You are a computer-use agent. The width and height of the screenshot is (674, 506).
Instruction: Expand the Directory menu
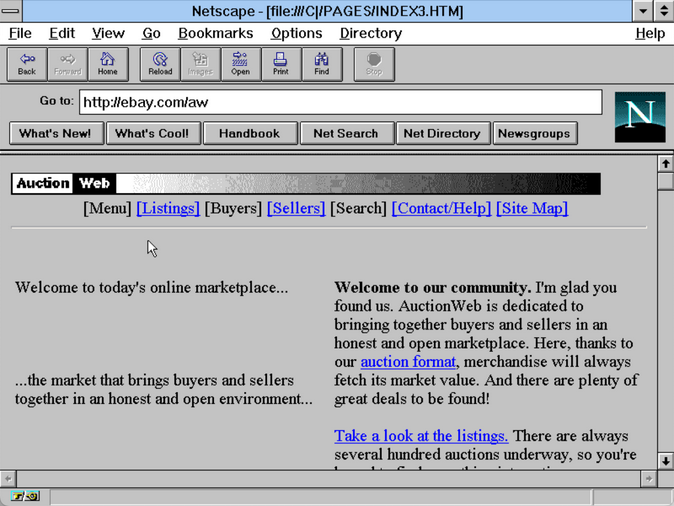pyautogui.click(x=370, y=33)
